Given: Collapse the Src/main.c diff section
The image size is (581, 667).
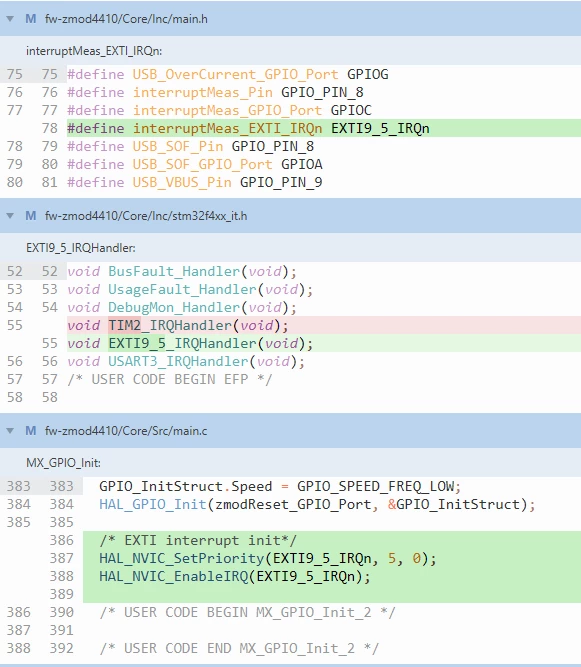Looking at the screenshot, I should point(10,430).
